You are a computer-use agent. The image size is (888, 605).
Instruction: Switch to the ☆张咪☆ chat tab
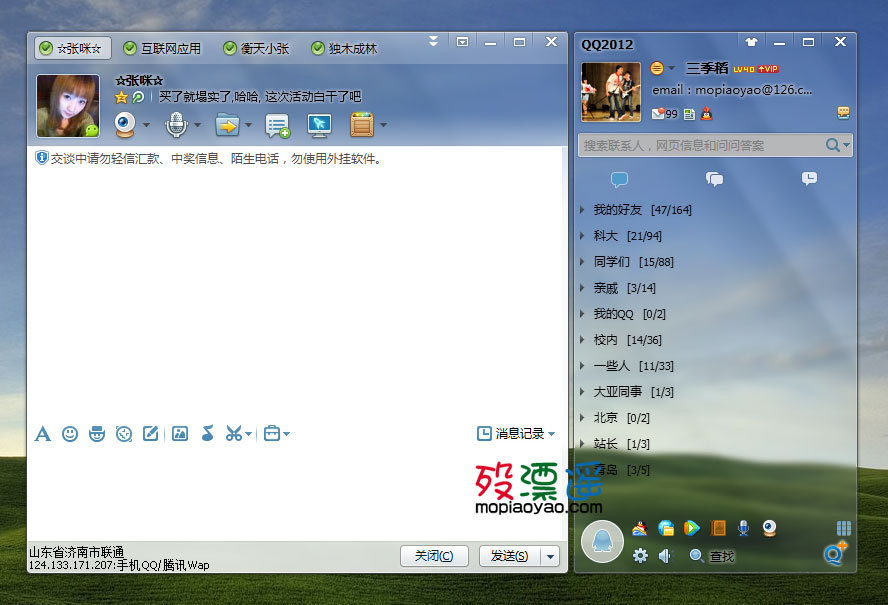72,48
